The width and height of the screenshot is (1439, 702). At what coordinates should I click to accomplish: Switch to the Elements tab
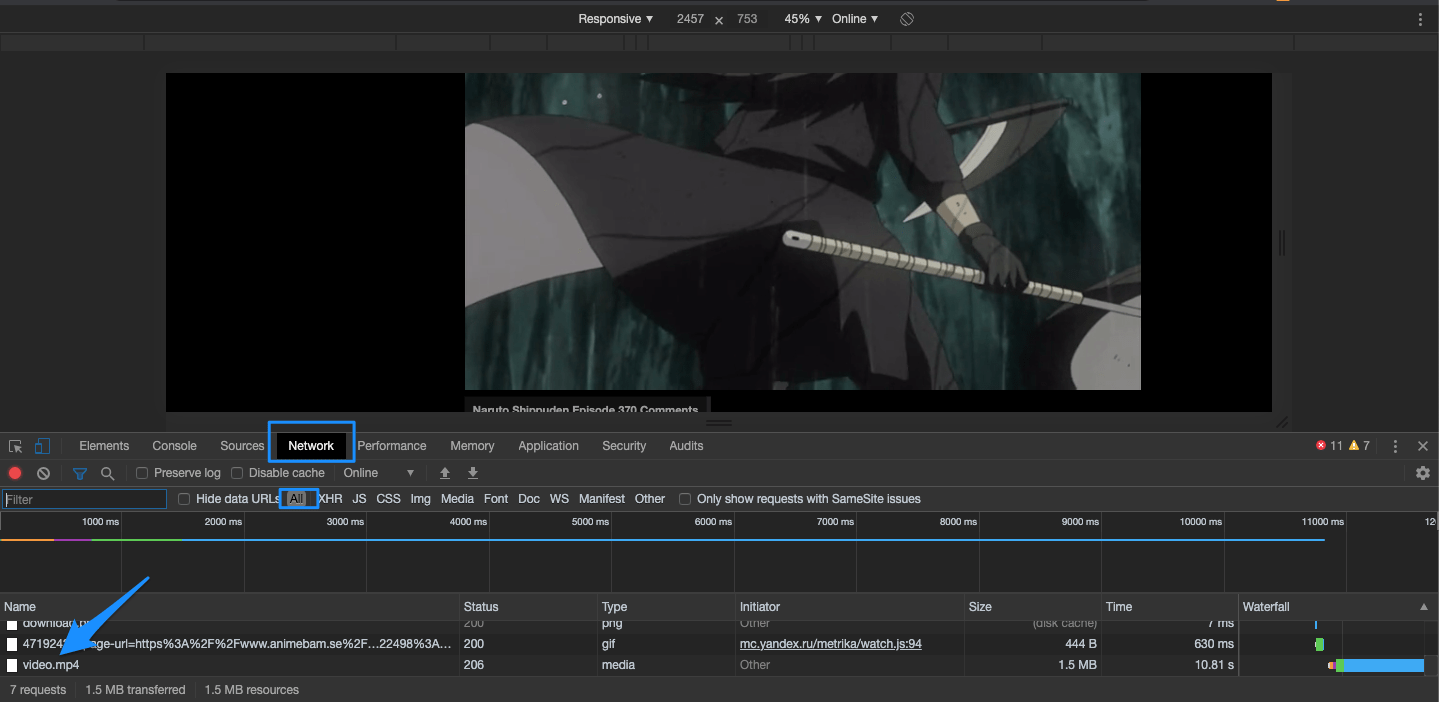(x=104, y=446)
